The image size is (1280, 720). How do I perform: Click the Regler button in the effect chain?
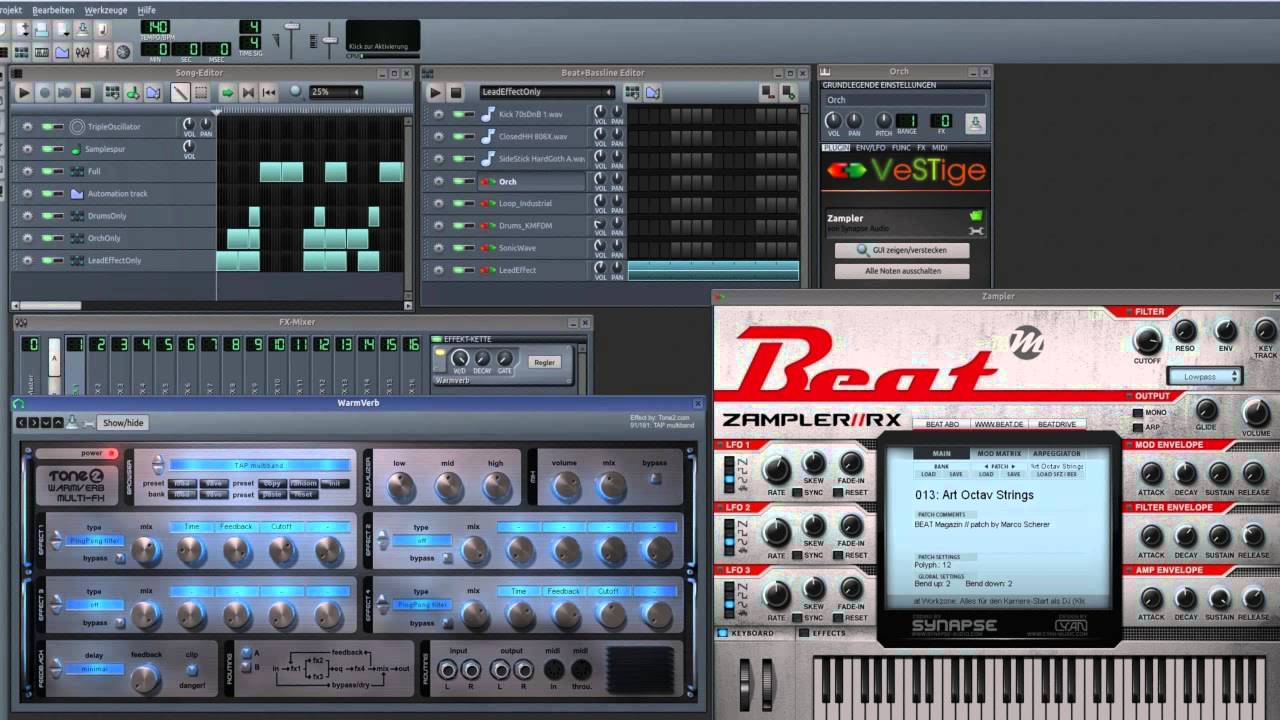[545, 362]
